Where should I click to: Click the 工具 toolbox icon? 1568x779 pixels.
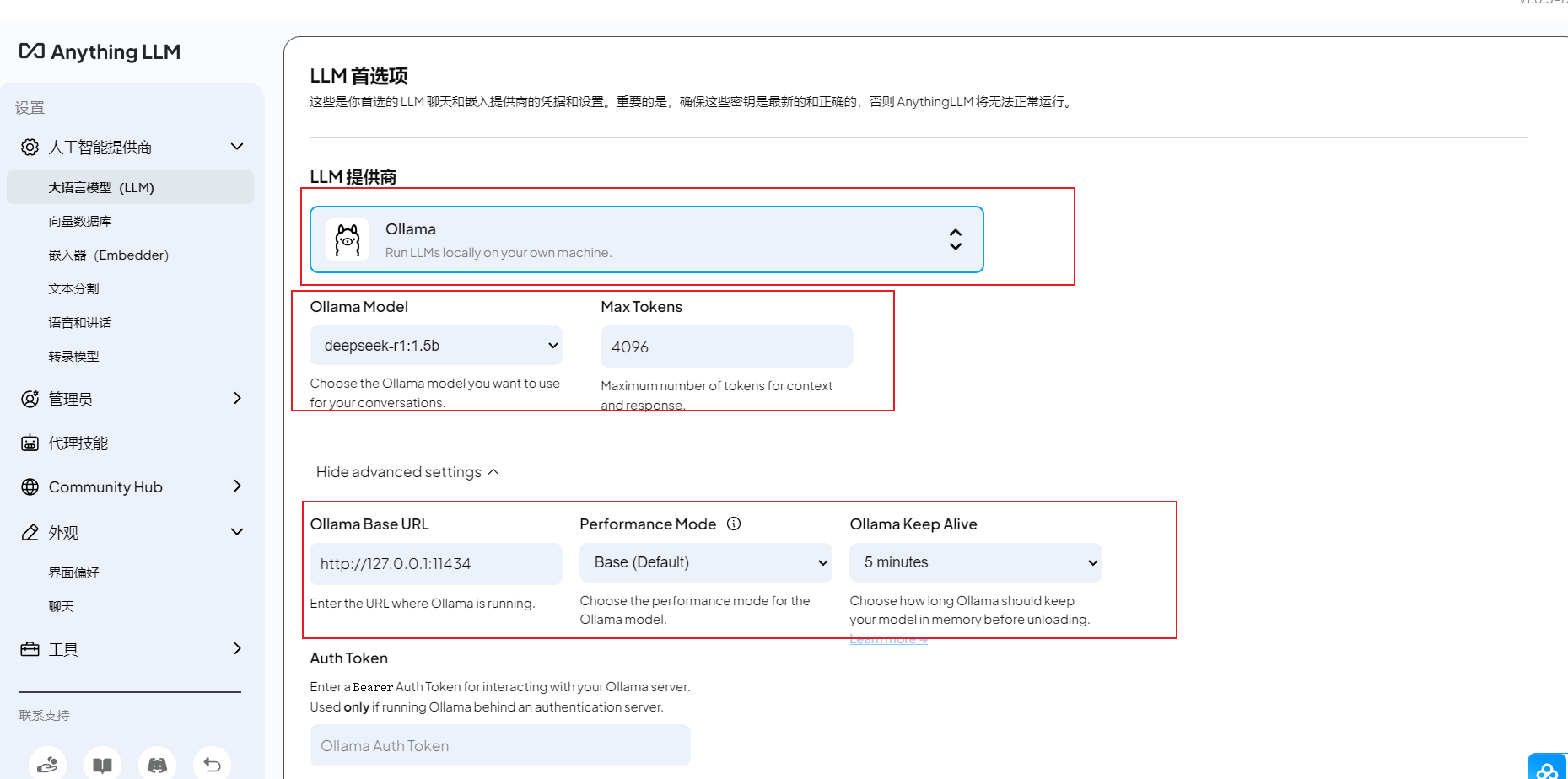point(30,649)
